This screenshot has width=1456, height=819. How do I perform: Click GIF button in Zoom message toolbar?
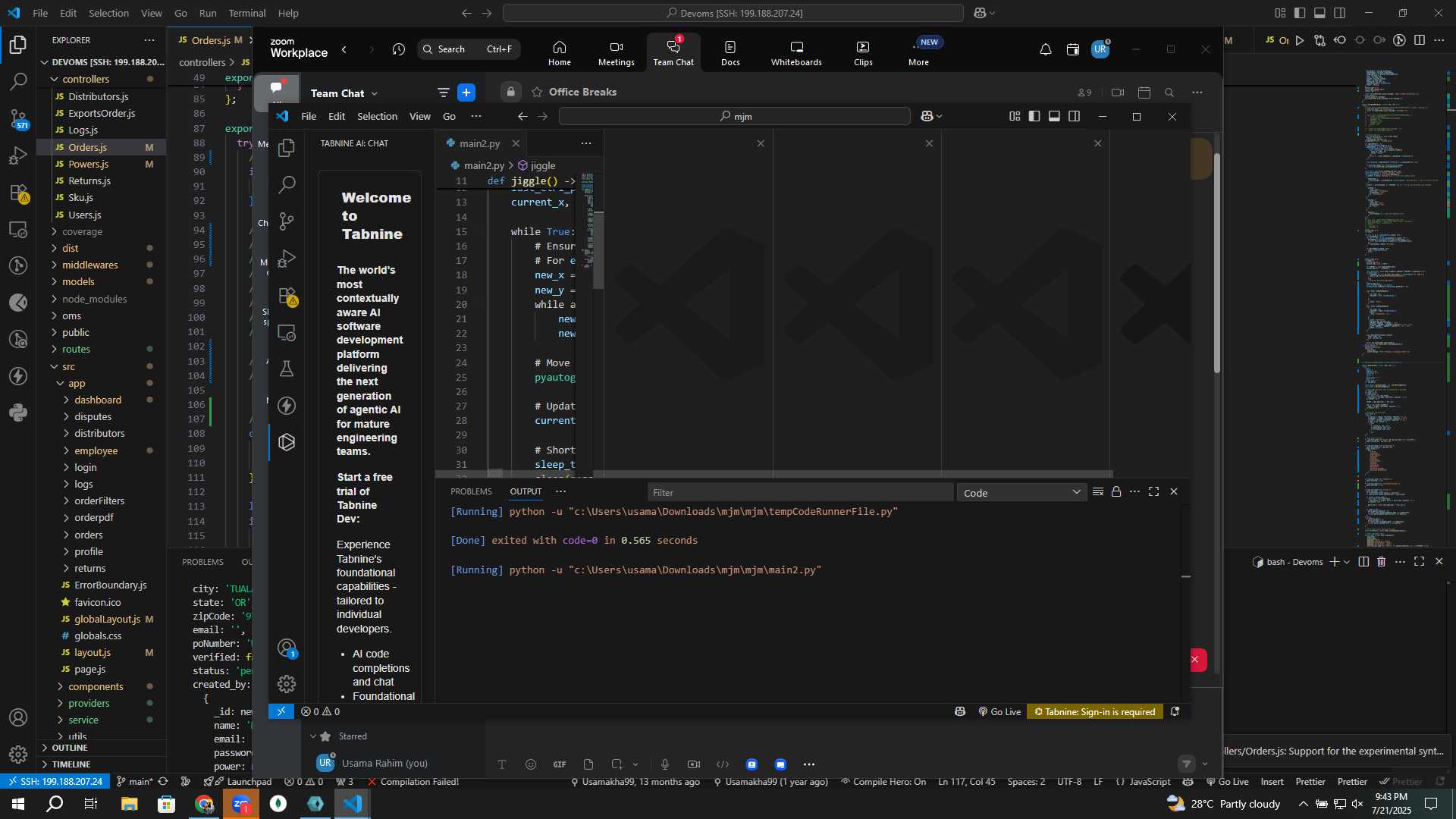click(560, 764)
